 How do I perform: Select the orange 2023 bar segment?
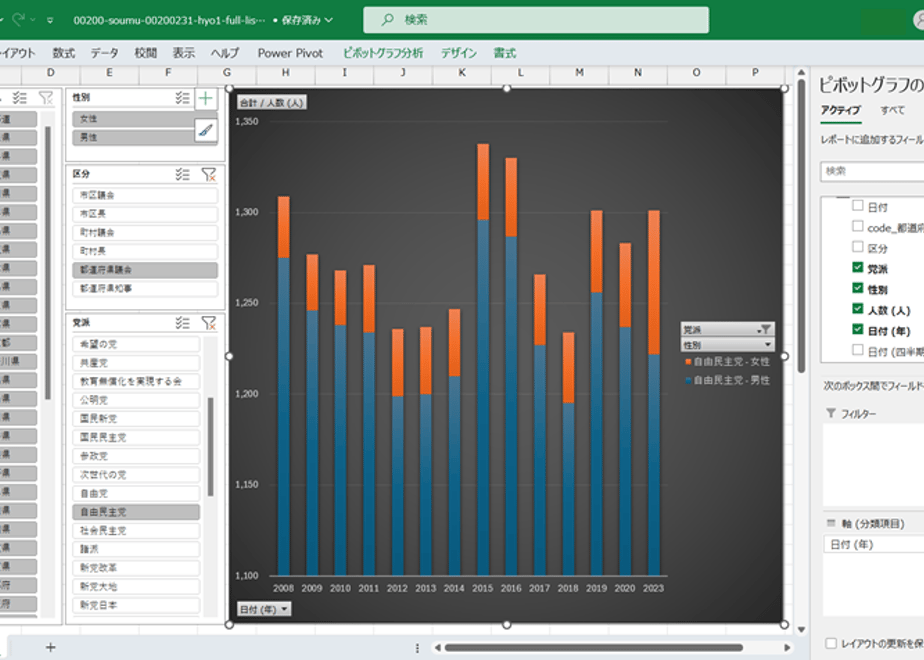pos(654,282)
